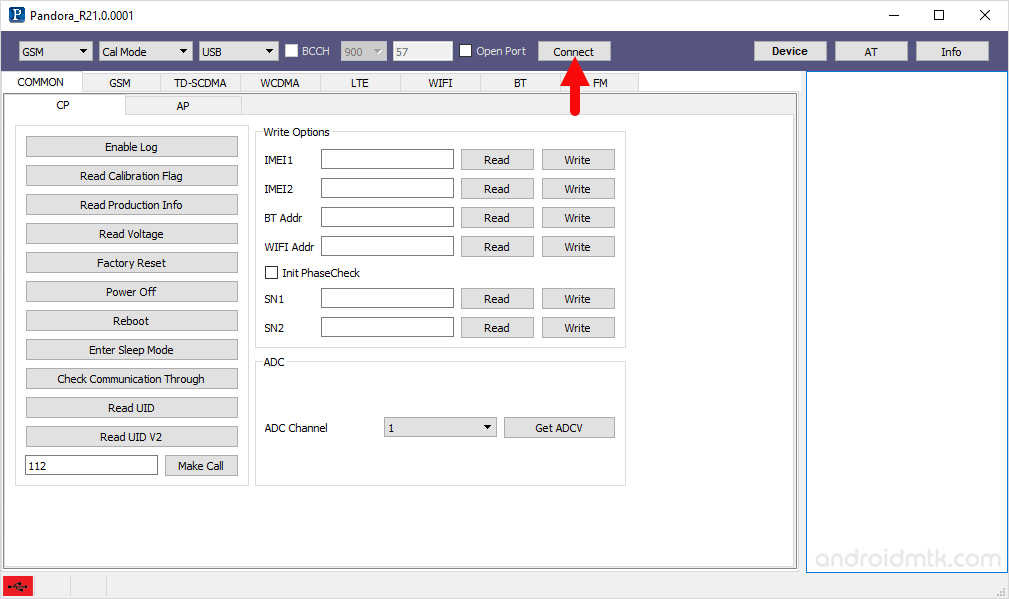Open the WIFI tab
Screen dimensions: 1009x599
pos(440,83)
